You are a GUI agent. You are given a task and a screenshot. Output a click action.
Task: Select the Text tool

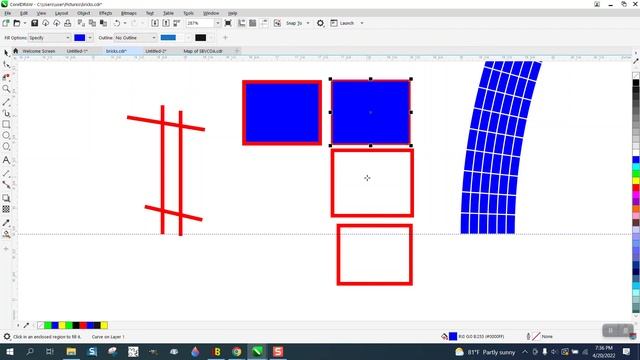click(x=6, y=160)
